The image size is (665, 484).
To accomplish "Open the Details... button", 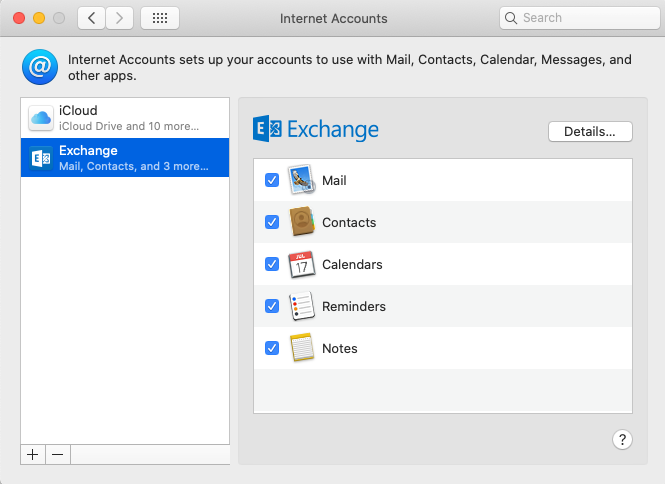I will click(x=590, y=131).
